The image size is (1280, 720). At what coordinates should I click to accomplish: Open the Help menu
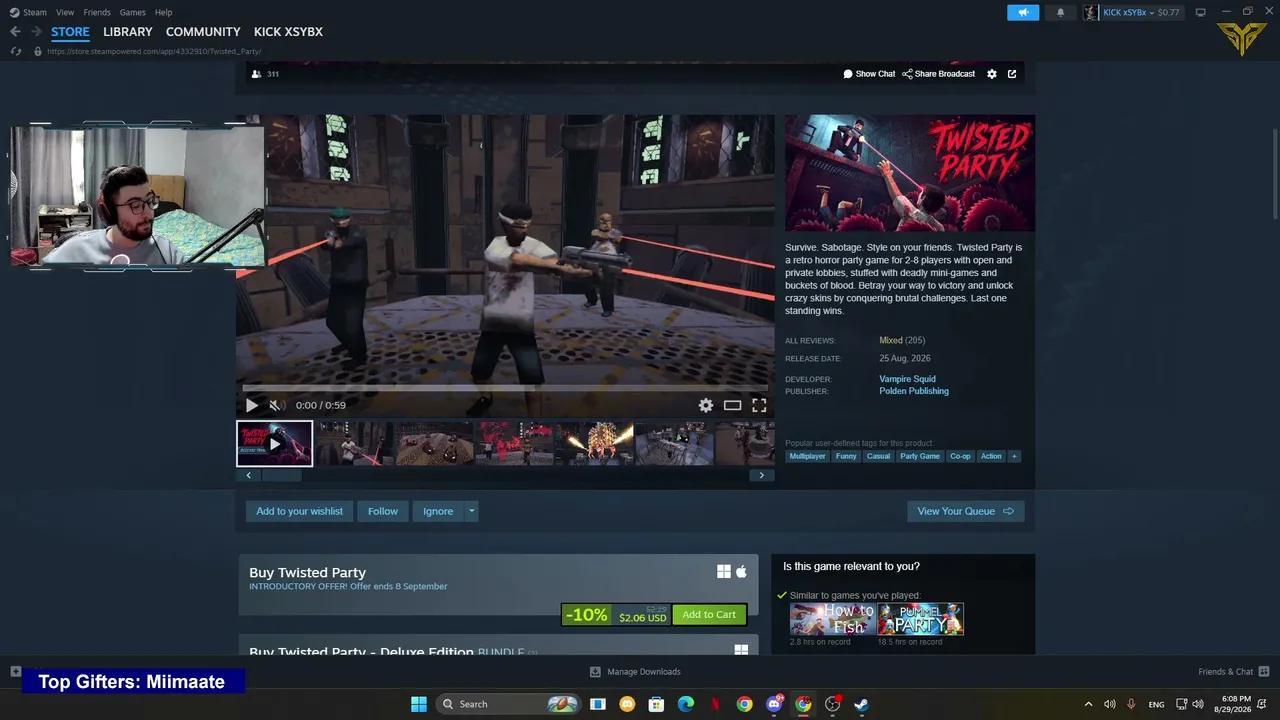click(x=164, y=12)
